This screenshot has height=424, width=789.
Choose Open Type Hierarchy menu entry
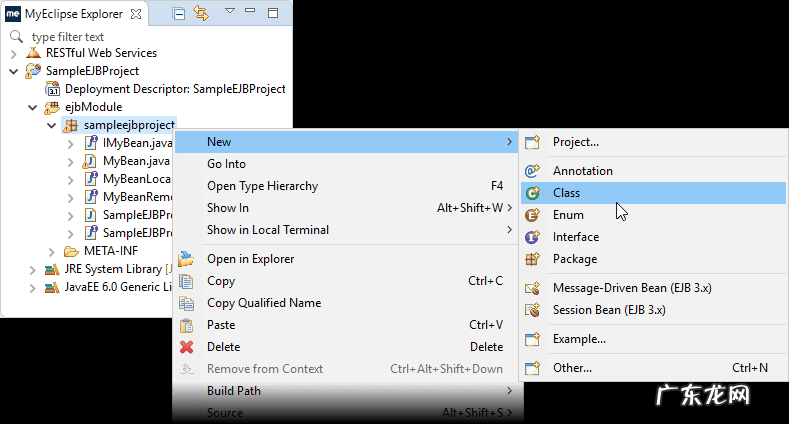pos(262,186)
